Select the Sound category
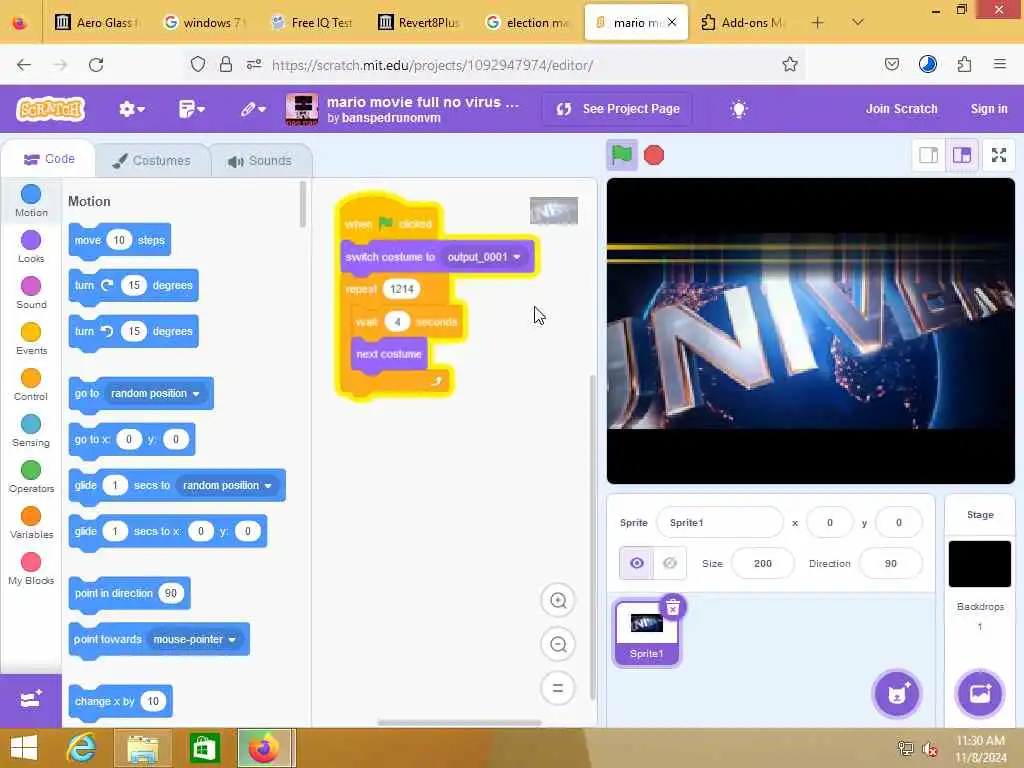The height and width of the screenshot is (768, 1024). click(x=31, y=293)
